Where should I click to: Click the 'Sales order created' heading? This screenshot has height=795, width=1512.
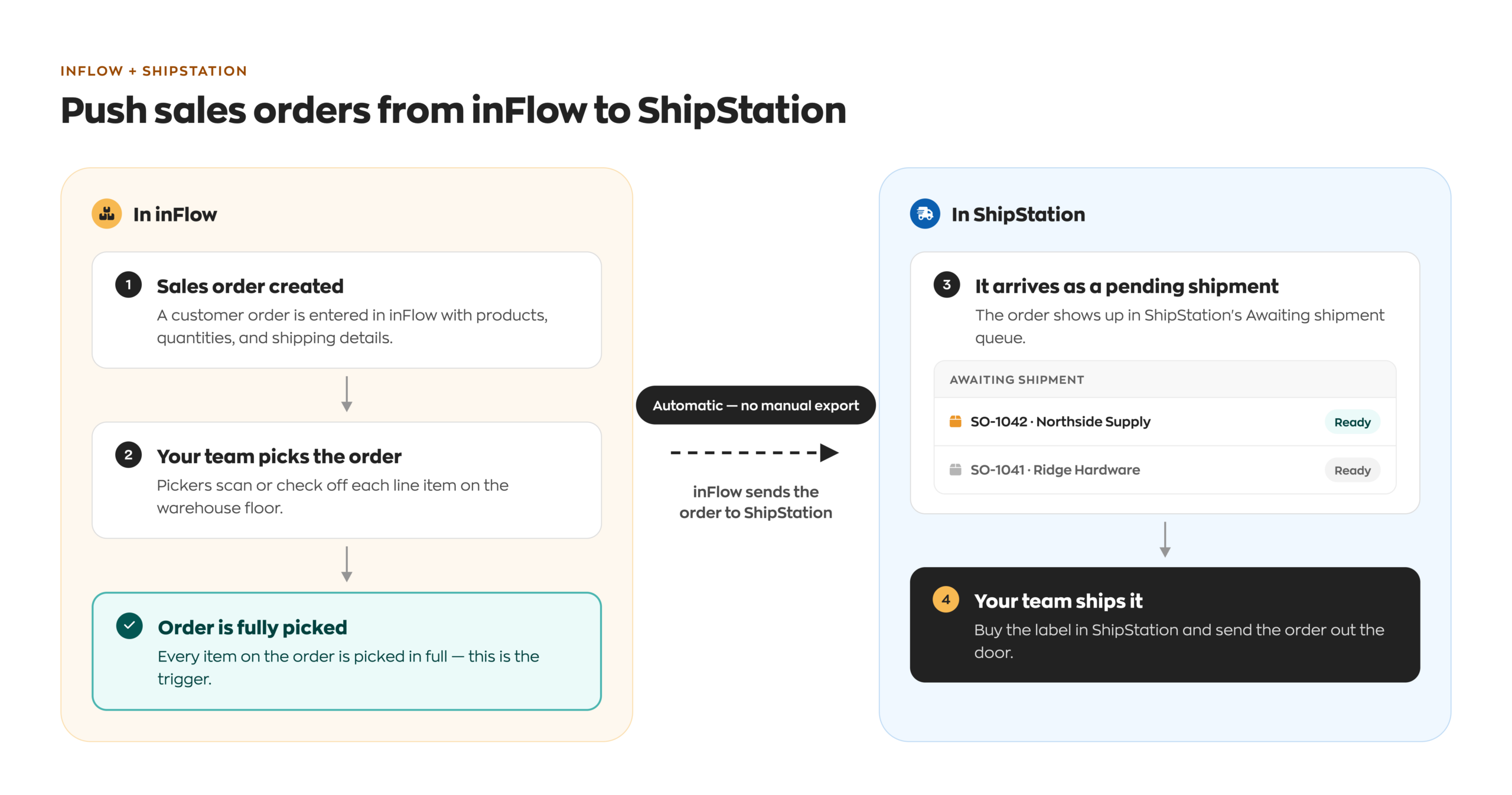tap(250, 286)
